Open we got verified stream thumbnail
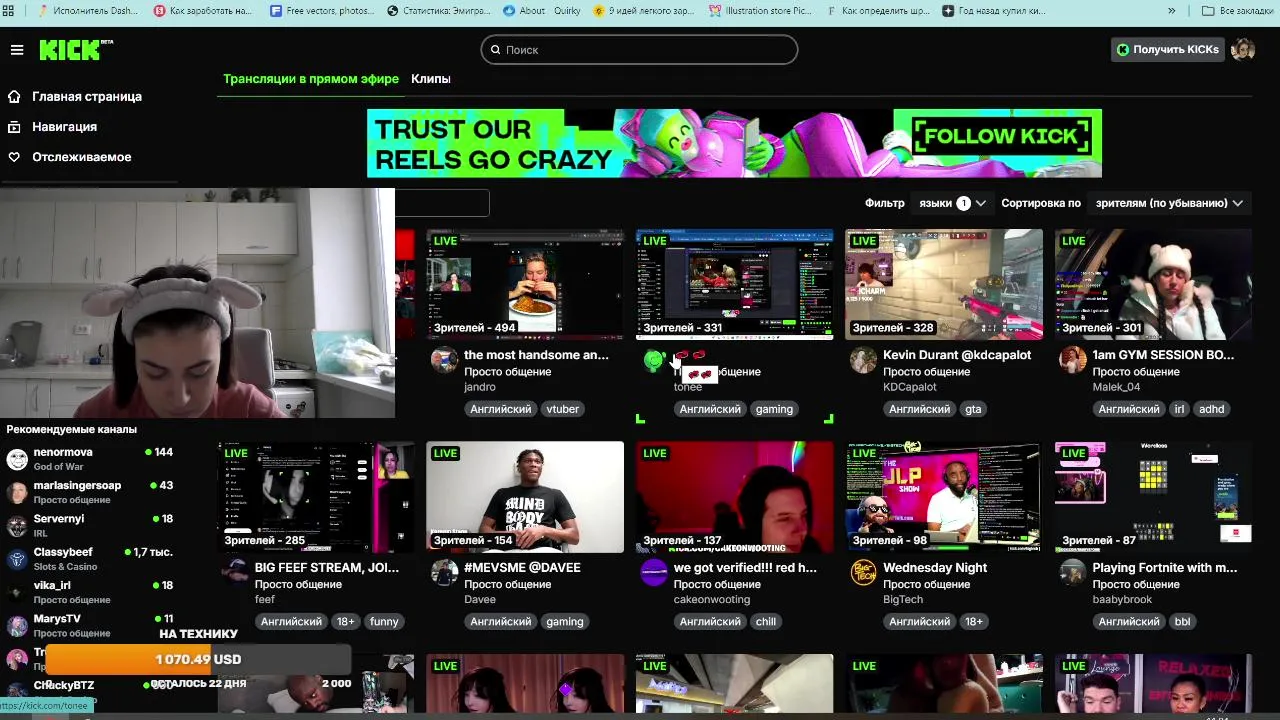Screen dimensions: 1280x720 (x=735, y=497)
